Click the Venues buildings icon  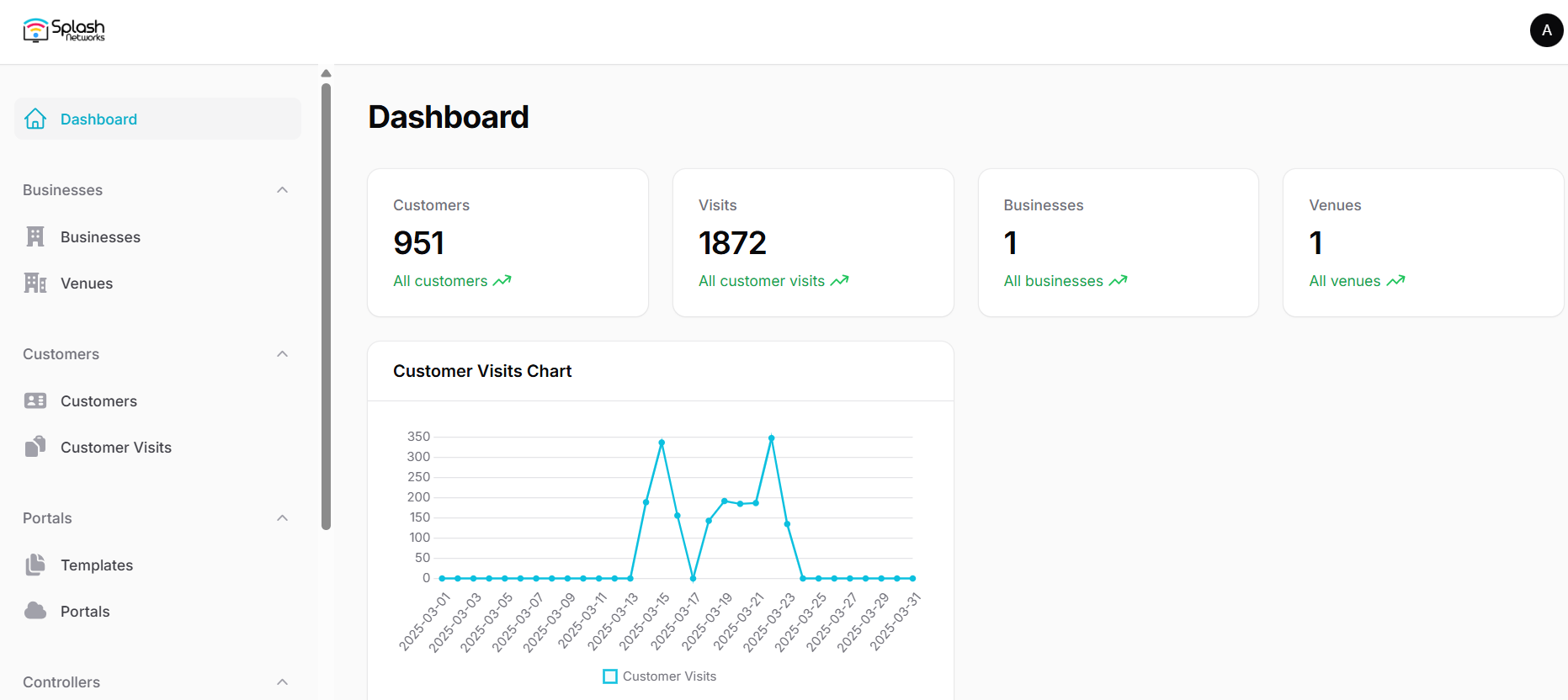(x=35, y=283)
